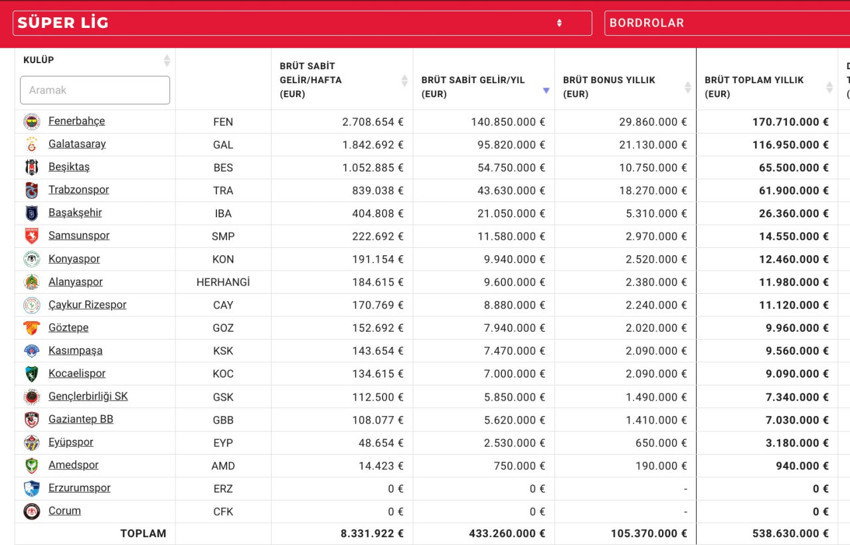850x545 pixels.
Task: Sort table by Kulüp column arrows
Action: pyautogui.click(x=167, y=60)
